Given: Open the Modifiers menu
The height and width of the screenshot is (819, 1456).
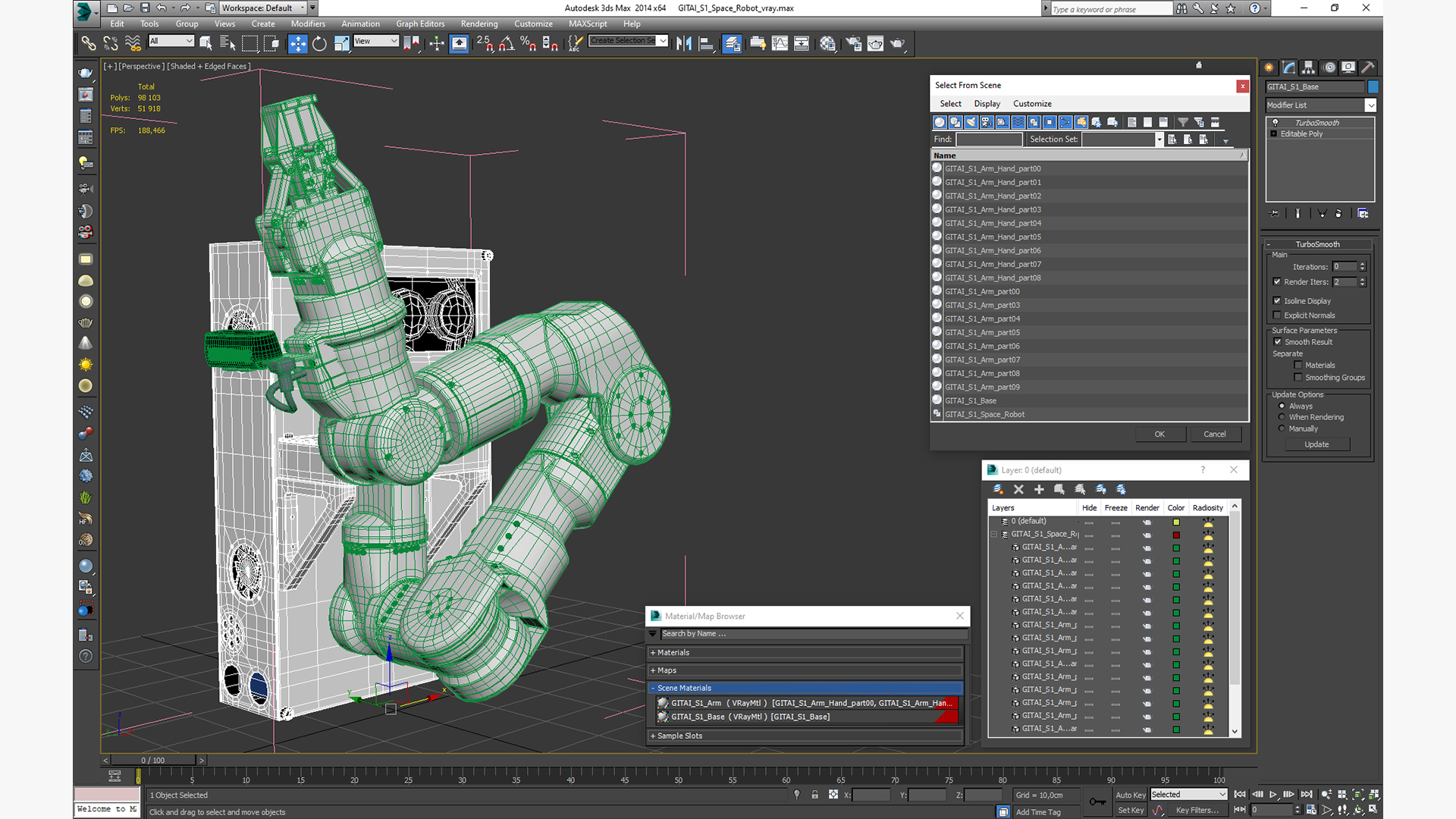Looking at the screenshot, I should click(x=308, y=24).
